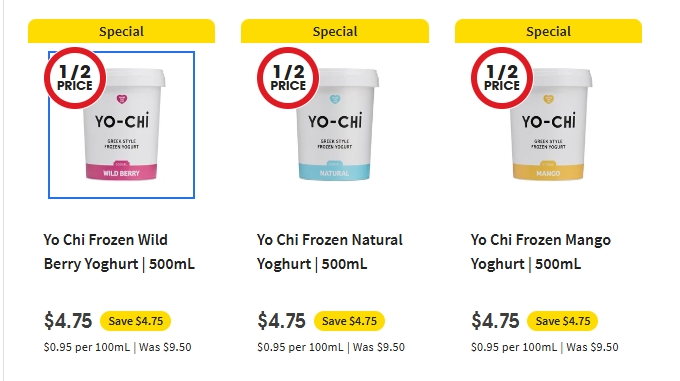The height and width of the screenshot is (381, 680).
Task: Open Yo Chi Frozen Wild Berry Yoghurt link
Action: tap(119, 252)
